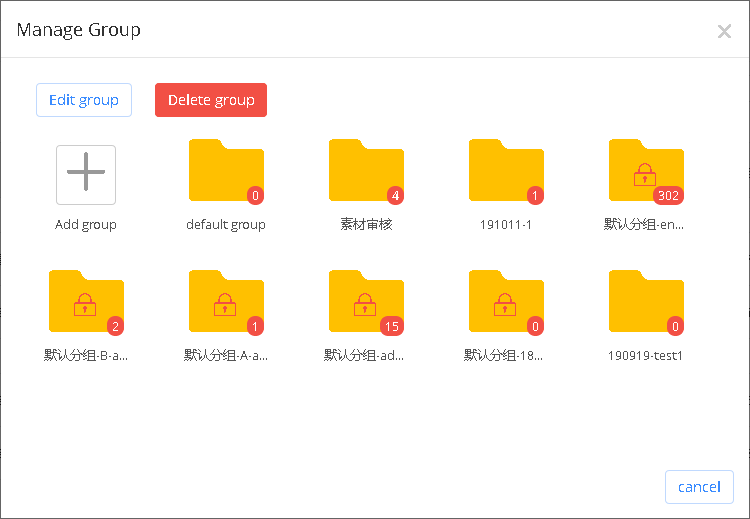Click the Add group plus icon
750x519 pixels.
pos(86,175)
